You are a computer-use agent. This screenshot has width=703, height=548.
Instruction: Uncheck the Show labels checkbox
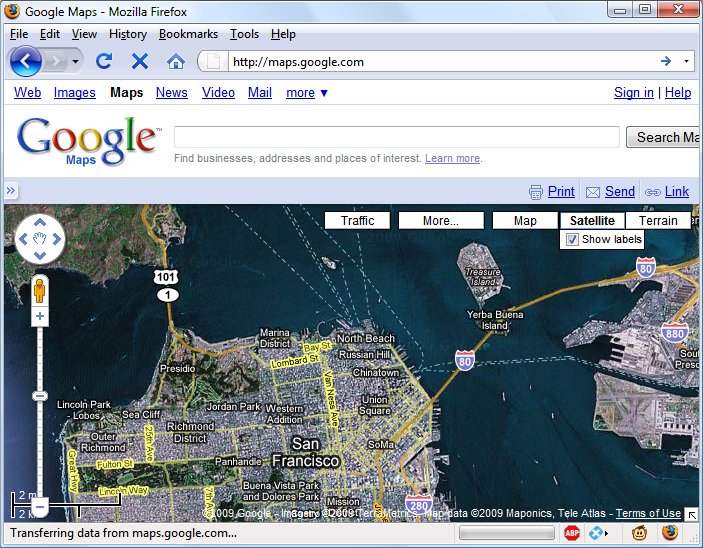coord(572,239)
